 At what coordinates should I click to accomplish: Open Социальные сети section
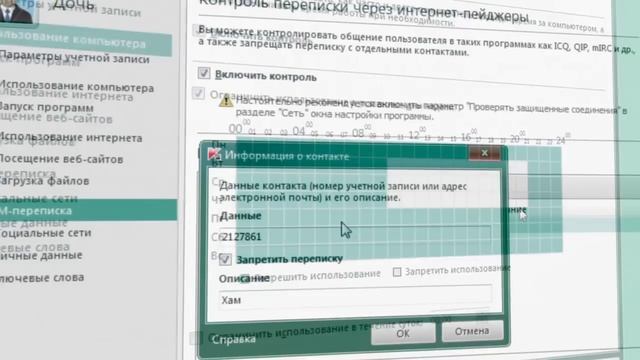[x=46, y=233]
